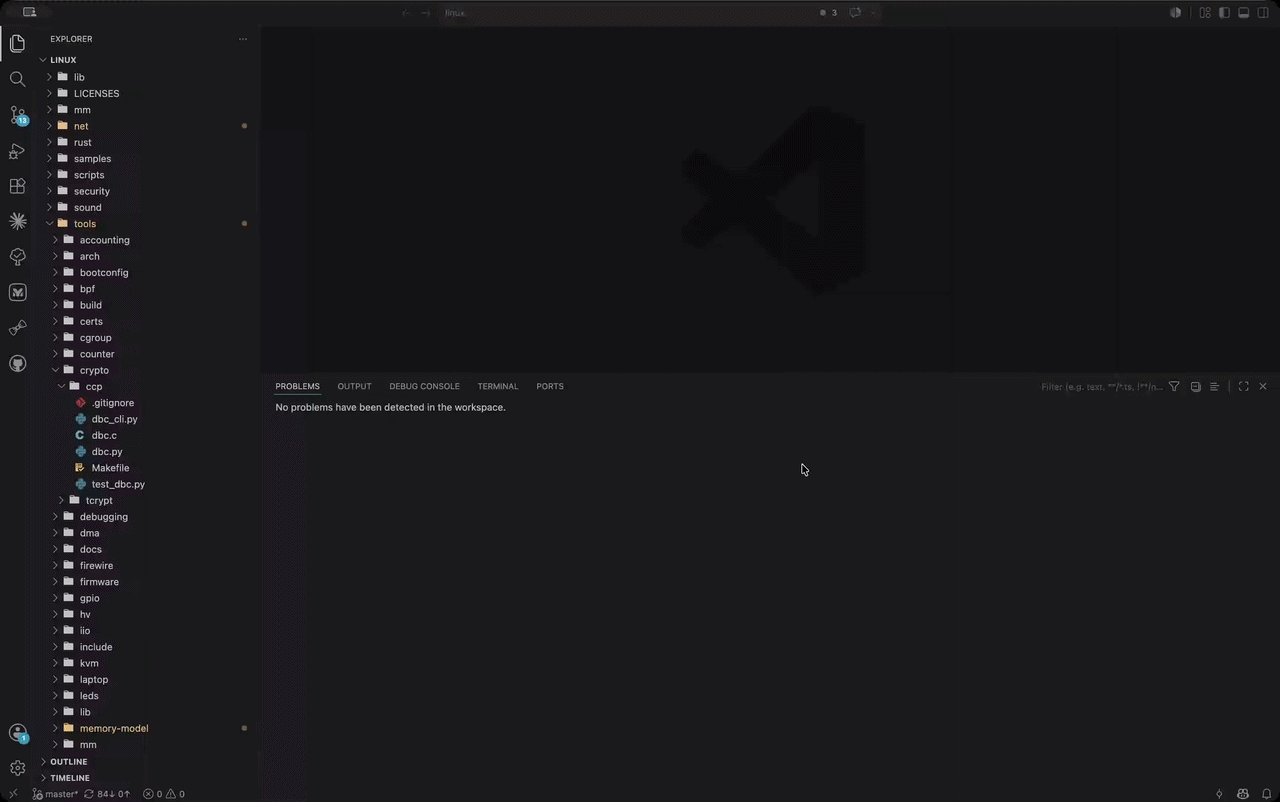Open the Explorer view in activity bar
The width and height of the screenshot is (1280, 802).
[17, 43]
